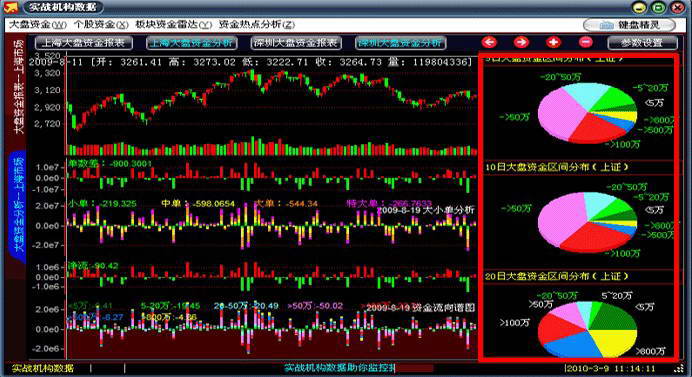Switch to 上海大盘资金分析 view
Image resolution: width=692 pixels, height=377 pixels.
point(192,43)
